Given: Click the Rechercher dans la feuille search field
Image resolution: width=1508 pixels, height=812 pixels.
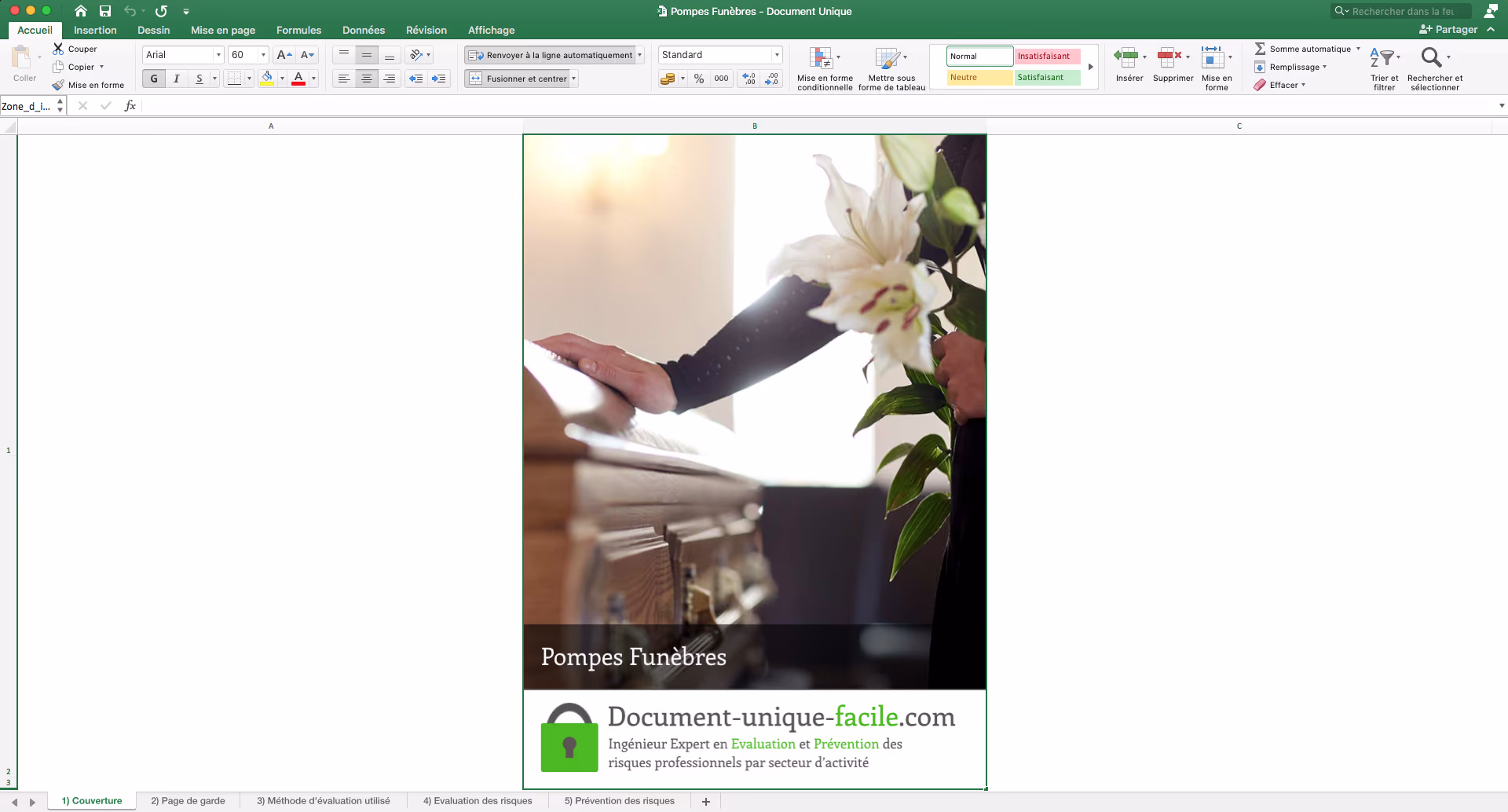Looking at the screenshot, I should tap(1401, 11).
